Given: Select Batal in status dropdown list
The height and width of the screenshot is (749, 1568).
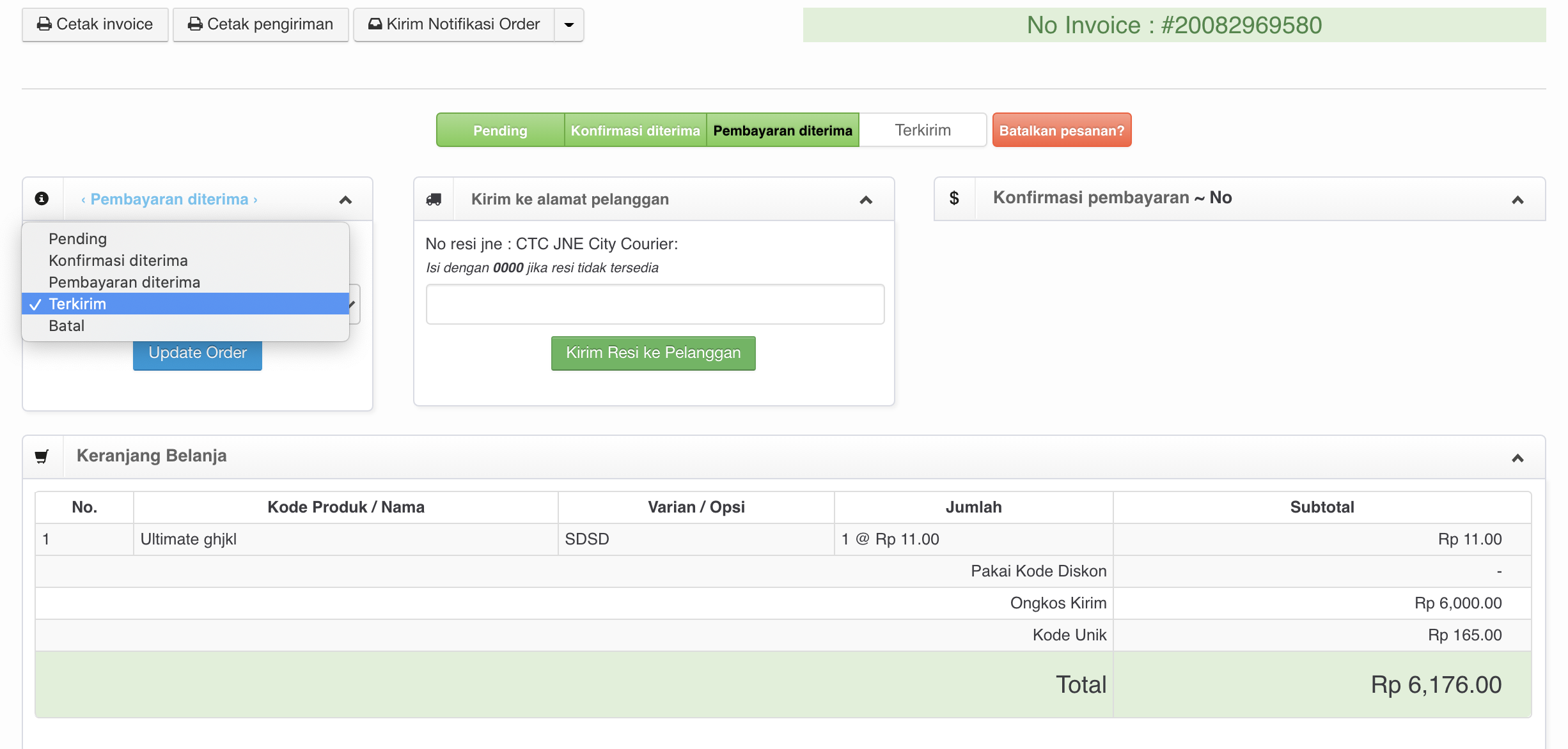Looking at the screenshot, I should pos(67,326).
